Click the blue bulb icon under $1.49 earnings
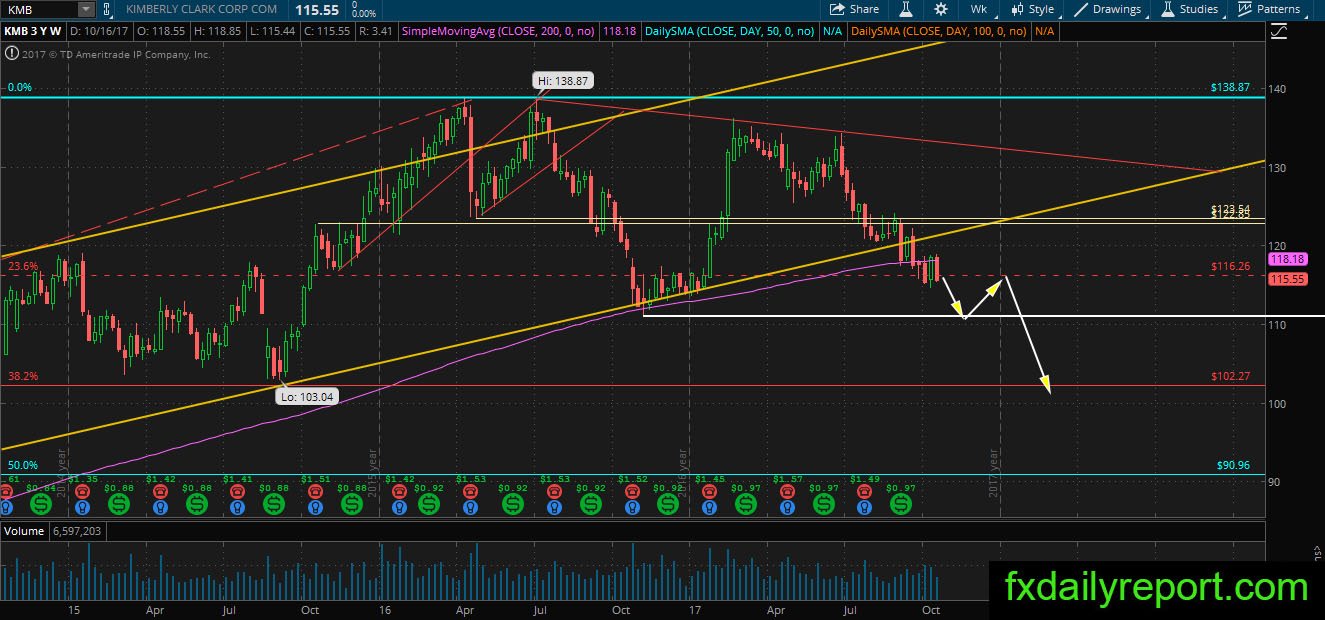The height and width of the screenshot is (620, 1325). pos(865,507)
